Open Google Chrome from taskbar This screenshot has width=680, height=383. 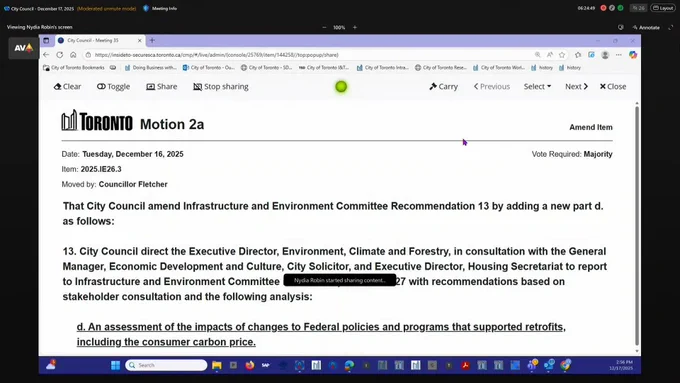click(x=565, y=365)
